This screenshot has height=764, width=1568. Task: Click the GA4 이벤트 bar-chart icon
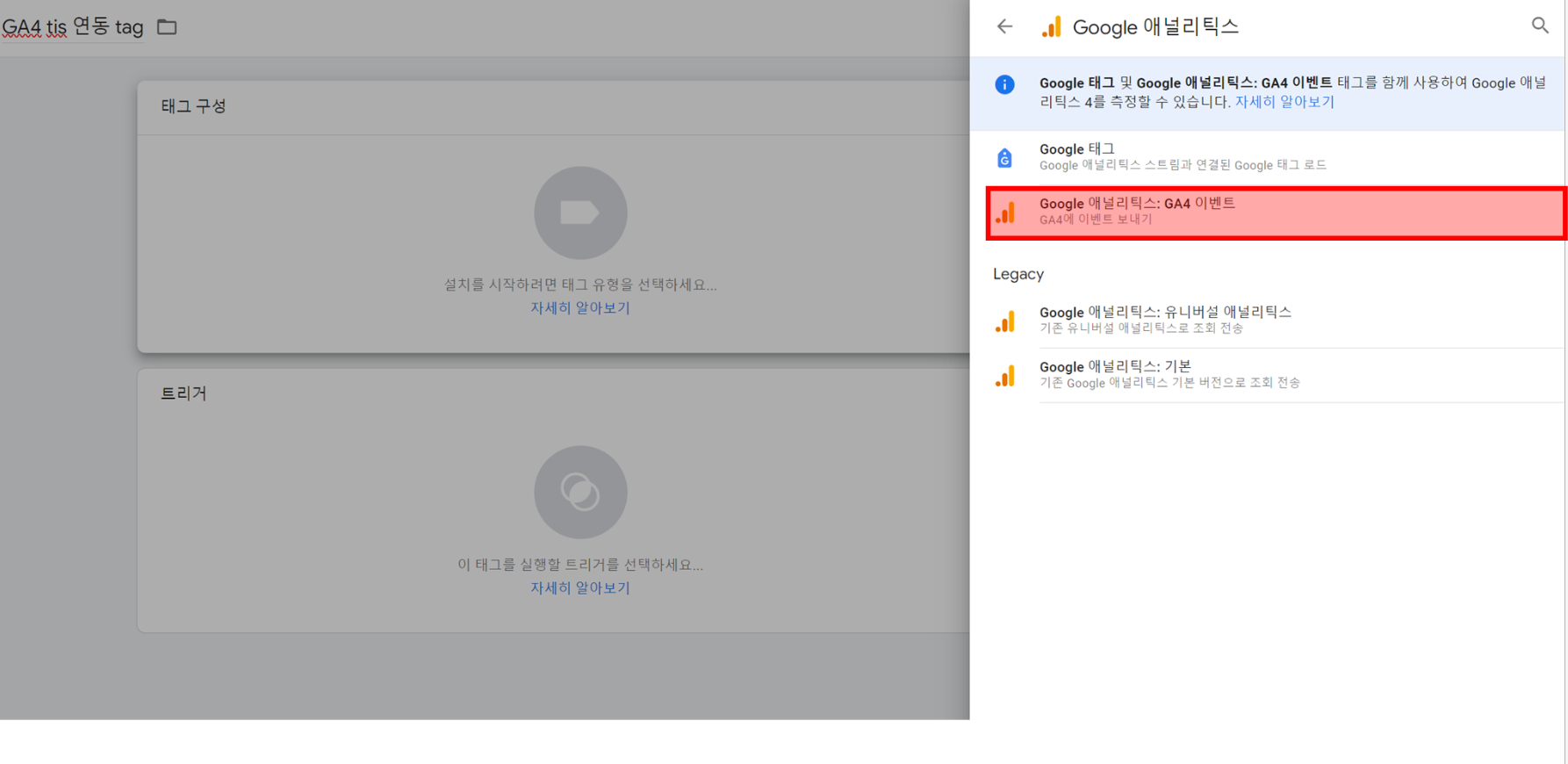(x=1005, y=212)
